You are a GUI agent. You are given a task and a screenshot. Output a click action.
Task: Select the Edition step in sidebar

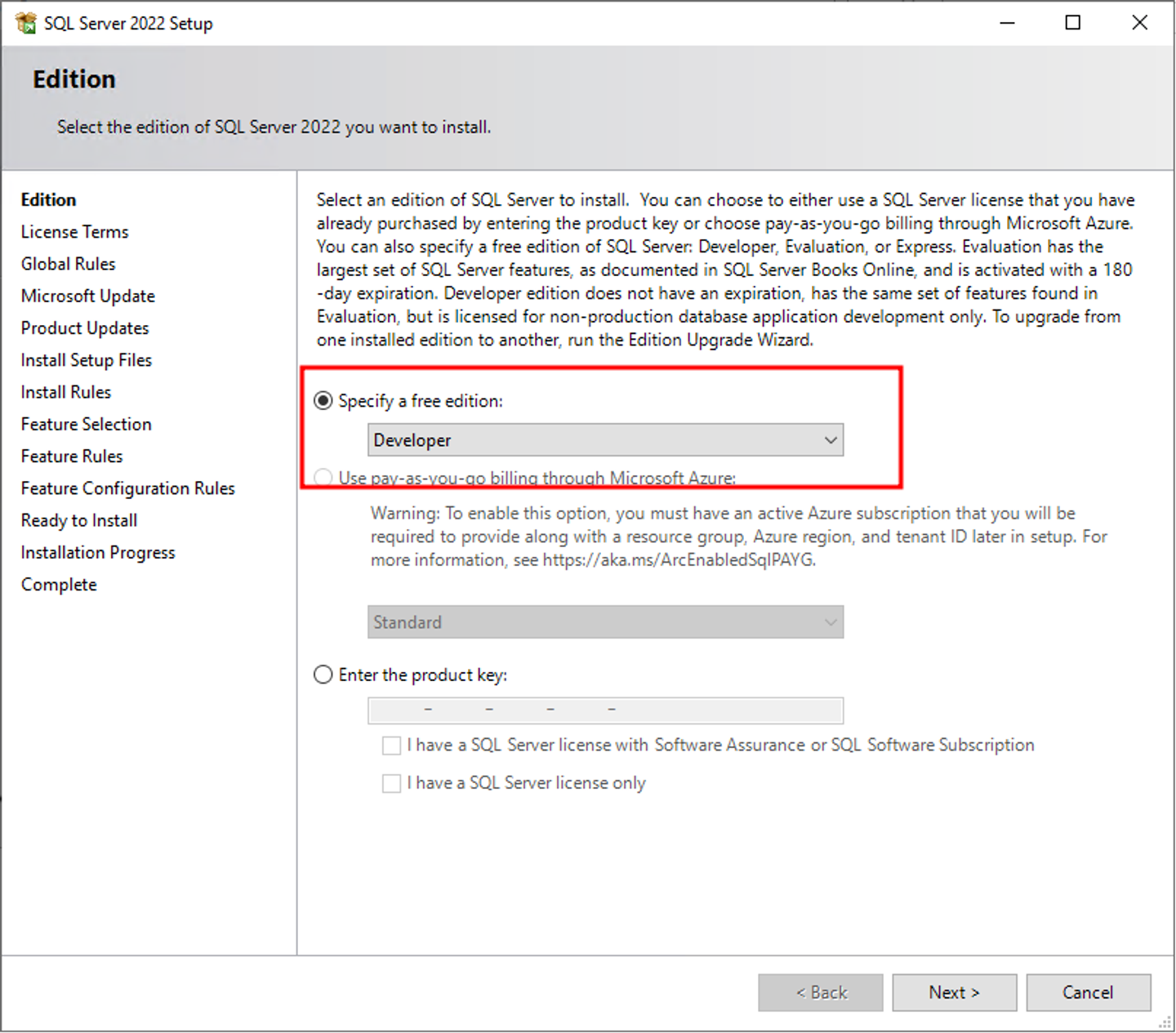click(x=48, y=200)
